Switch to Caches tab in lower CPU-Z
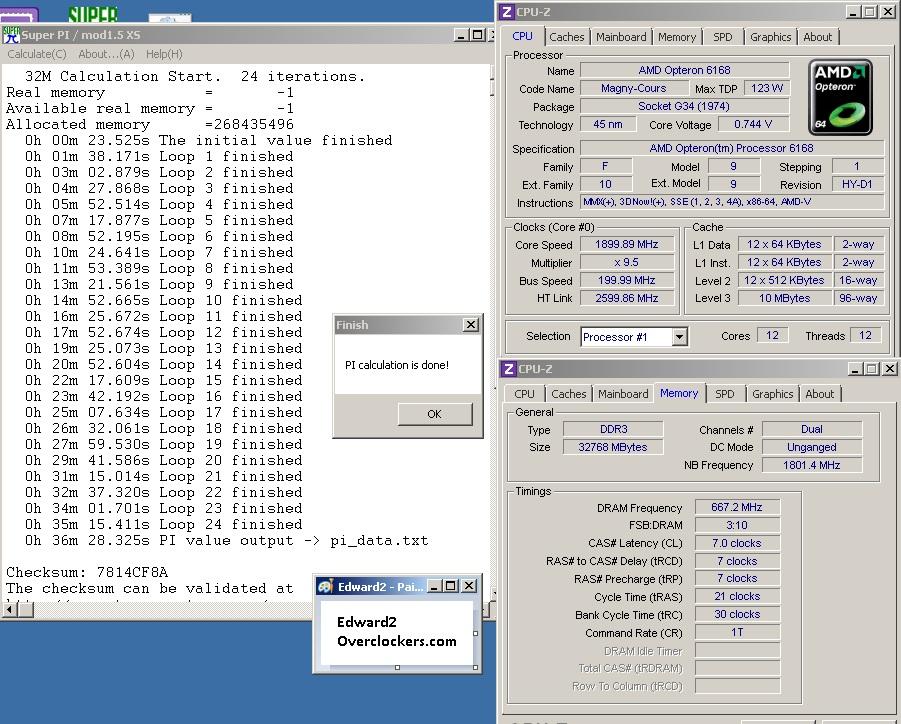 (x=569, y=394)
